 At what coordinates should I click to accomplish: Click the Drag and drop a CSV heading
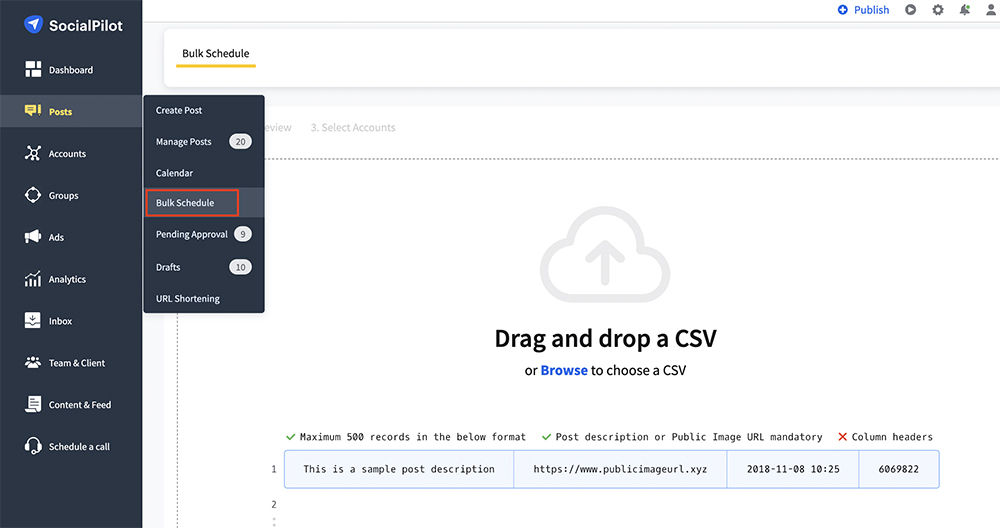[605, 338]
